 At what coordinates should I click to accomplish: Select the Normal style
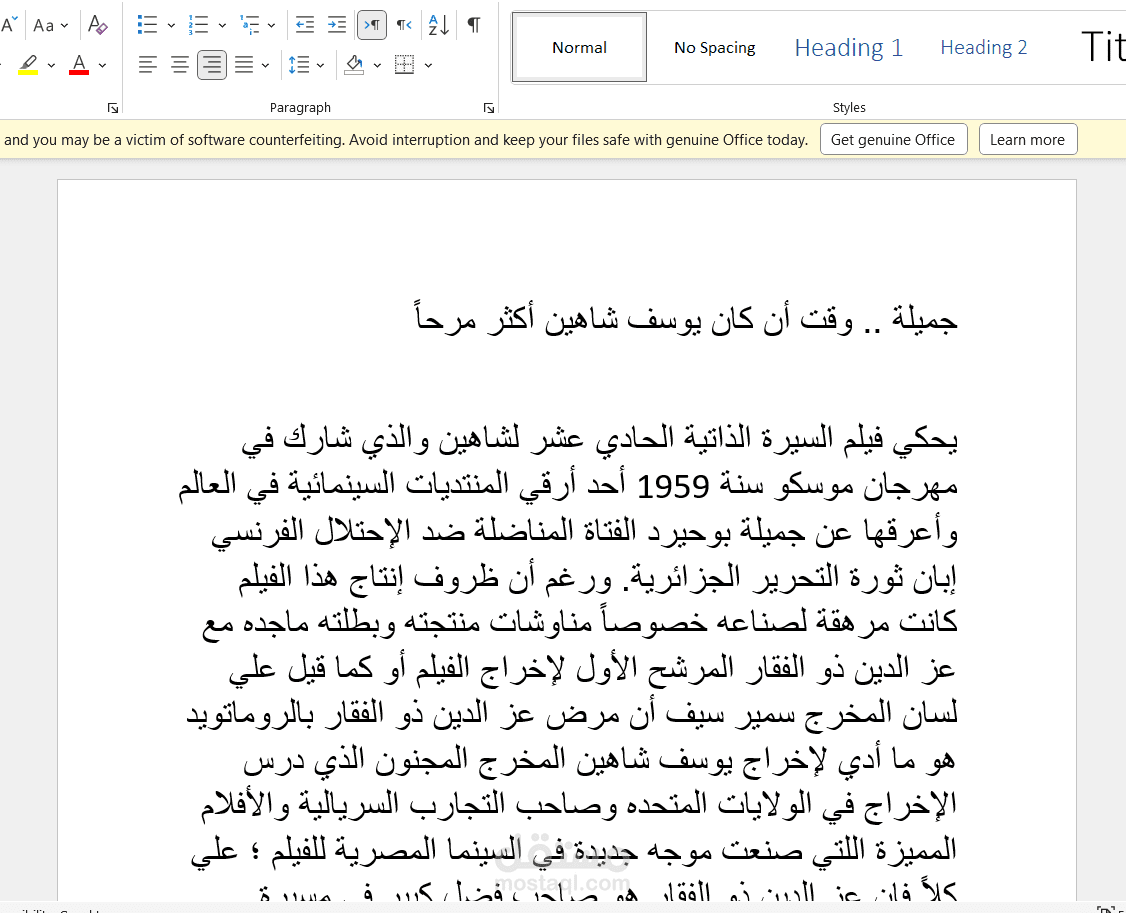(x=579, y=47)
